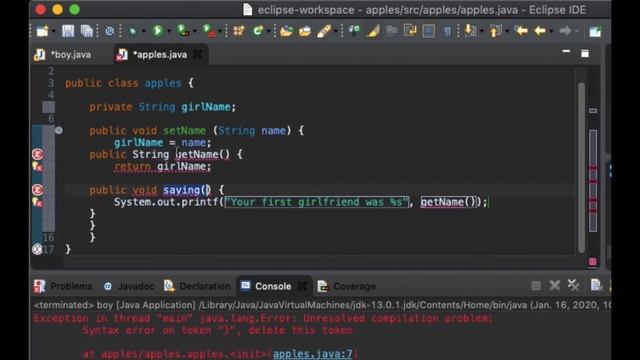Toggle Word Wrap in the editor
The image size is (640, 360).
pos(410,31)
